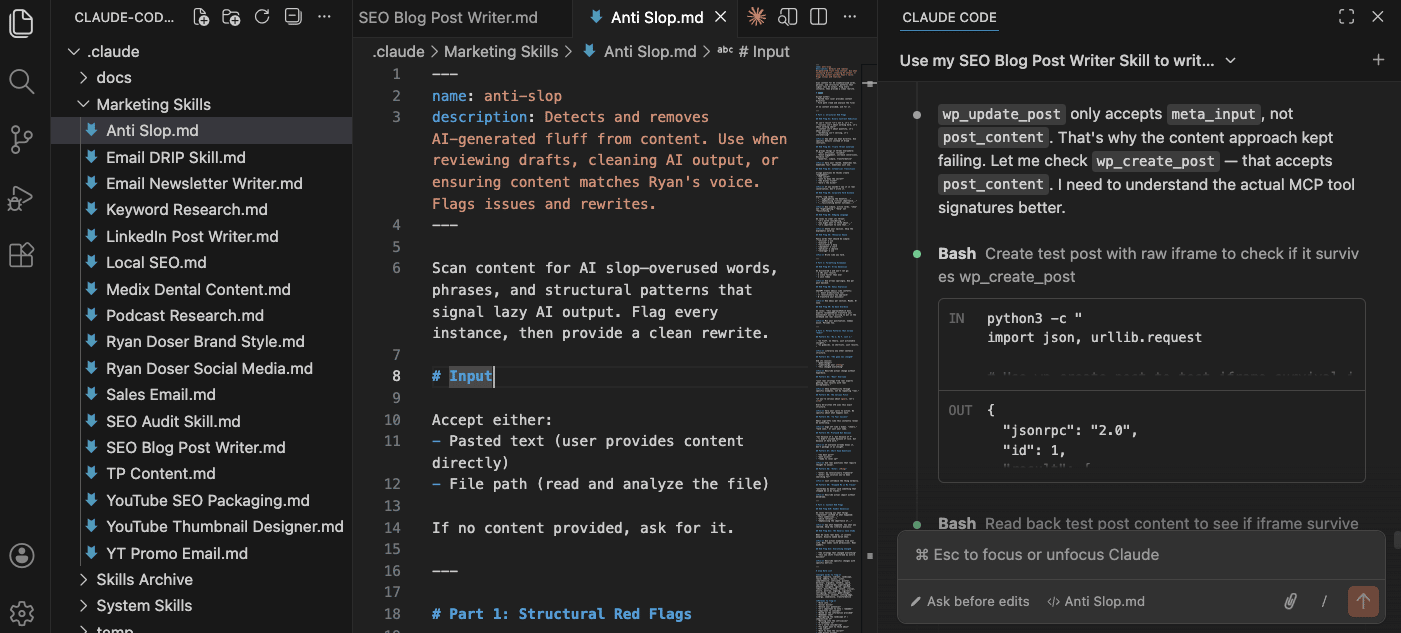Open the Source Control view
The height and width of the screenshot is (633, 1401).
click(x=21, y=139)
